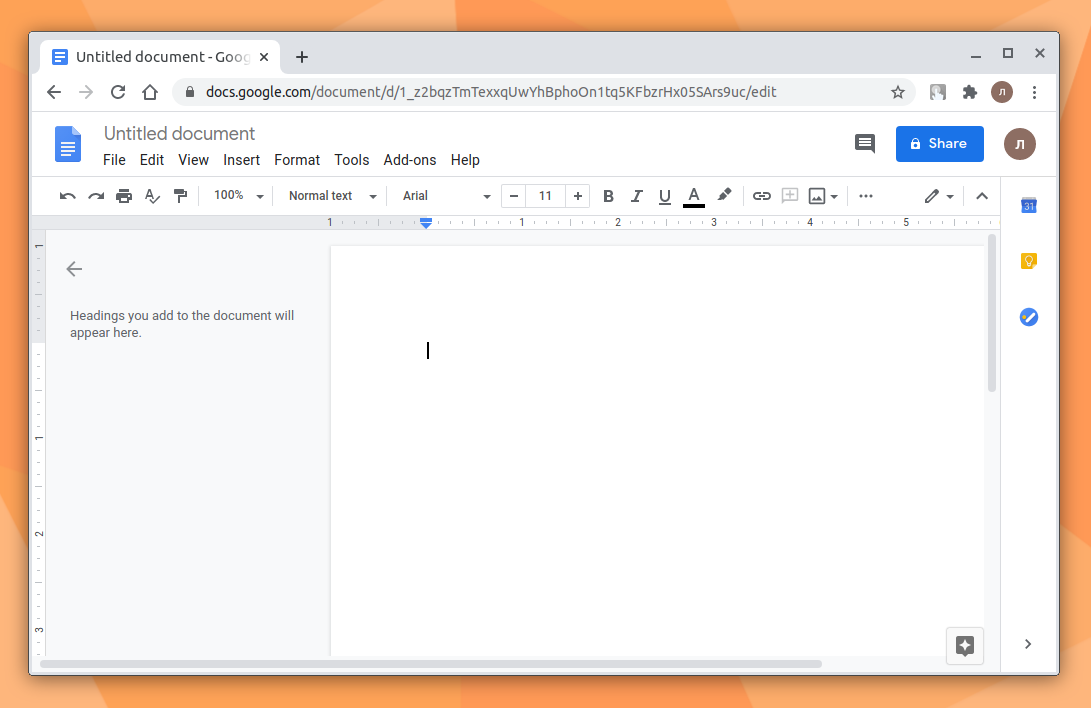Image resolution: width=1091 pixels, height=708 pixels.
Task: Open comment history icon beside Share
Action: pyautogui.click(x=865, y=144)
